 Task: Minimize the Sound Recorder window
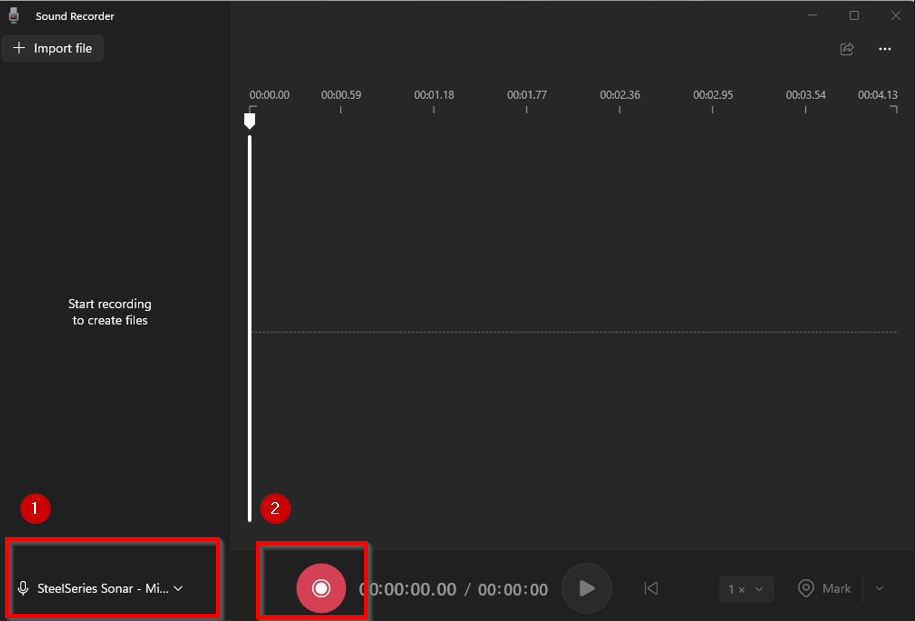812,15
